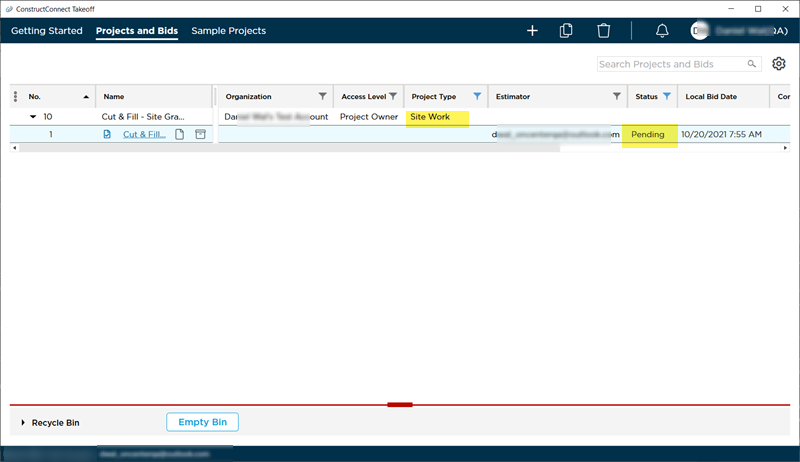
Task: Maximize the ConstructConnect Takeoff window
Action: click(x=758, y=9)
